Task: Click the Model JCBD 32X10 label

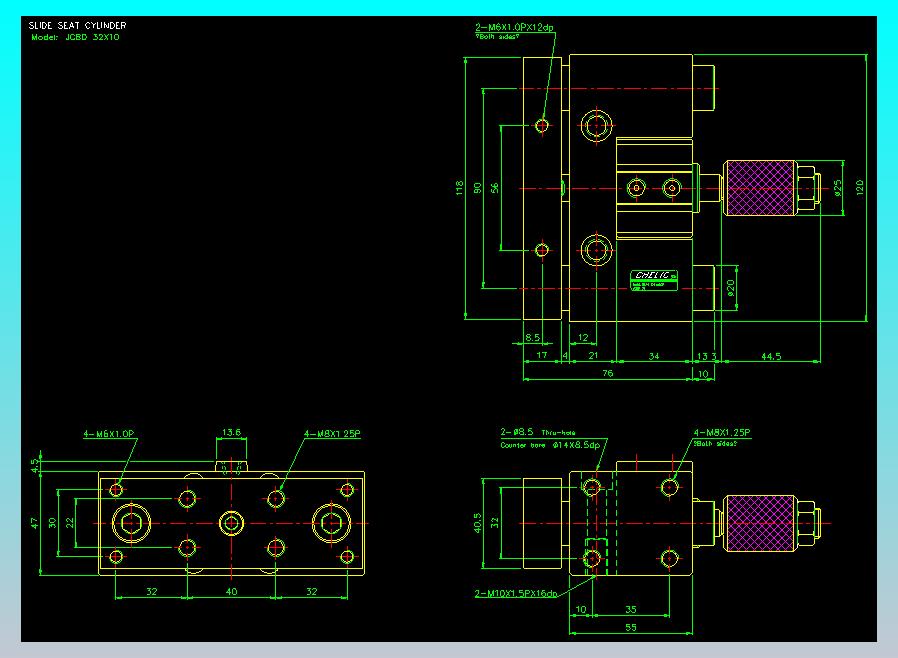Action: point(75,37)
